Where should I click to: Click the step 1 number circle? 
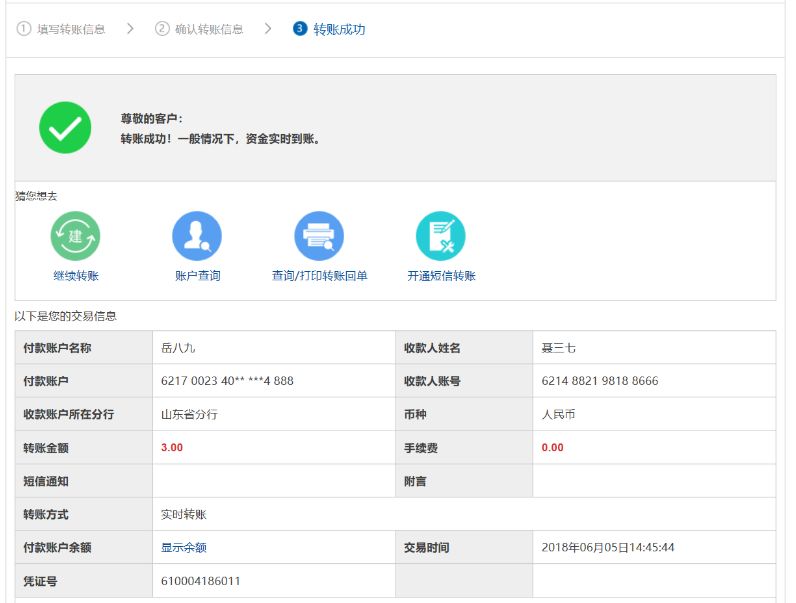click(24, 29)
